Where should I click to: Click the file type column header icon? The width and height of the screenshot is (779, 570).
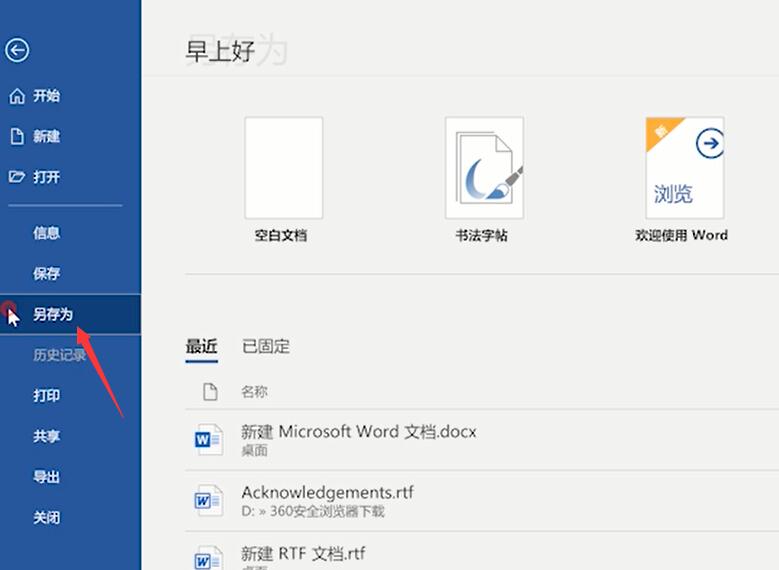point(210,392)
